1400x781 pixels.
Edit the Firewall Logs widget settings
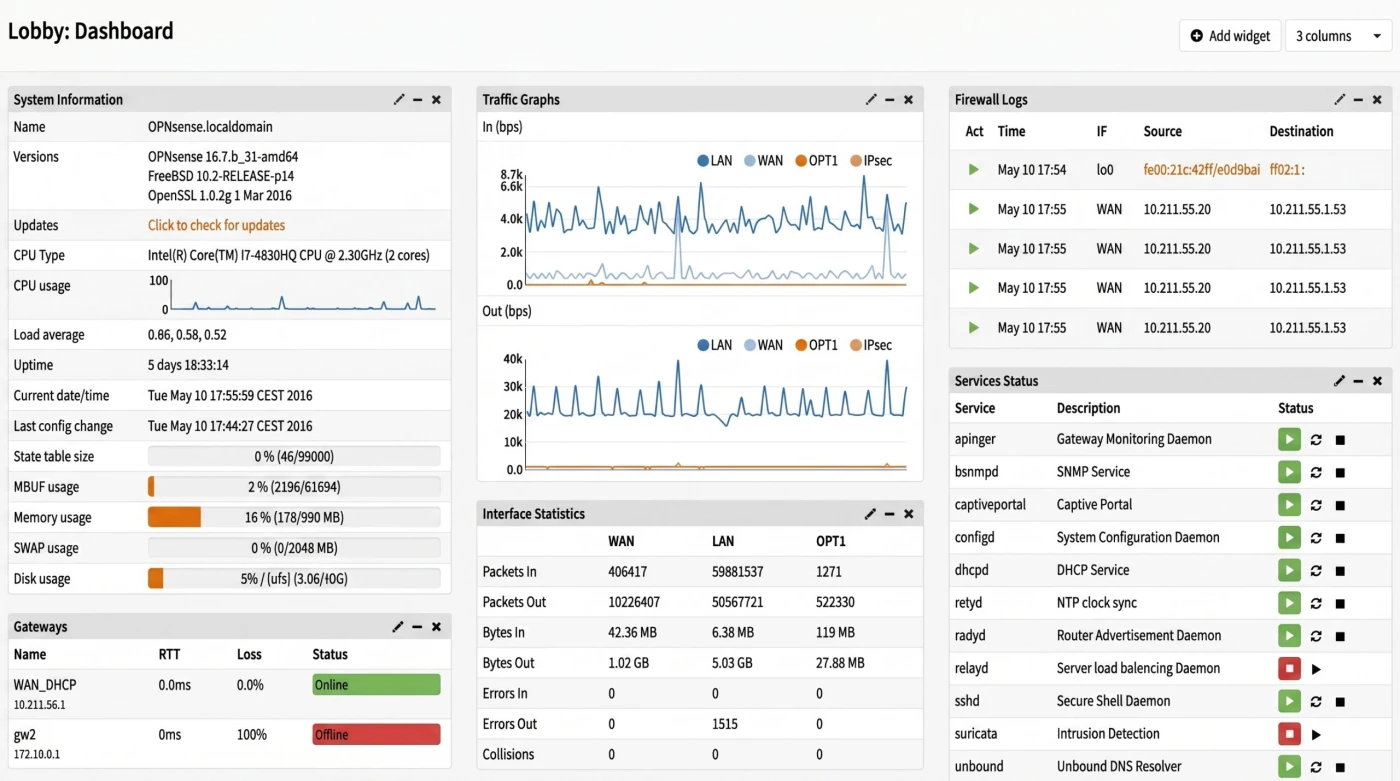[1340, 99]
